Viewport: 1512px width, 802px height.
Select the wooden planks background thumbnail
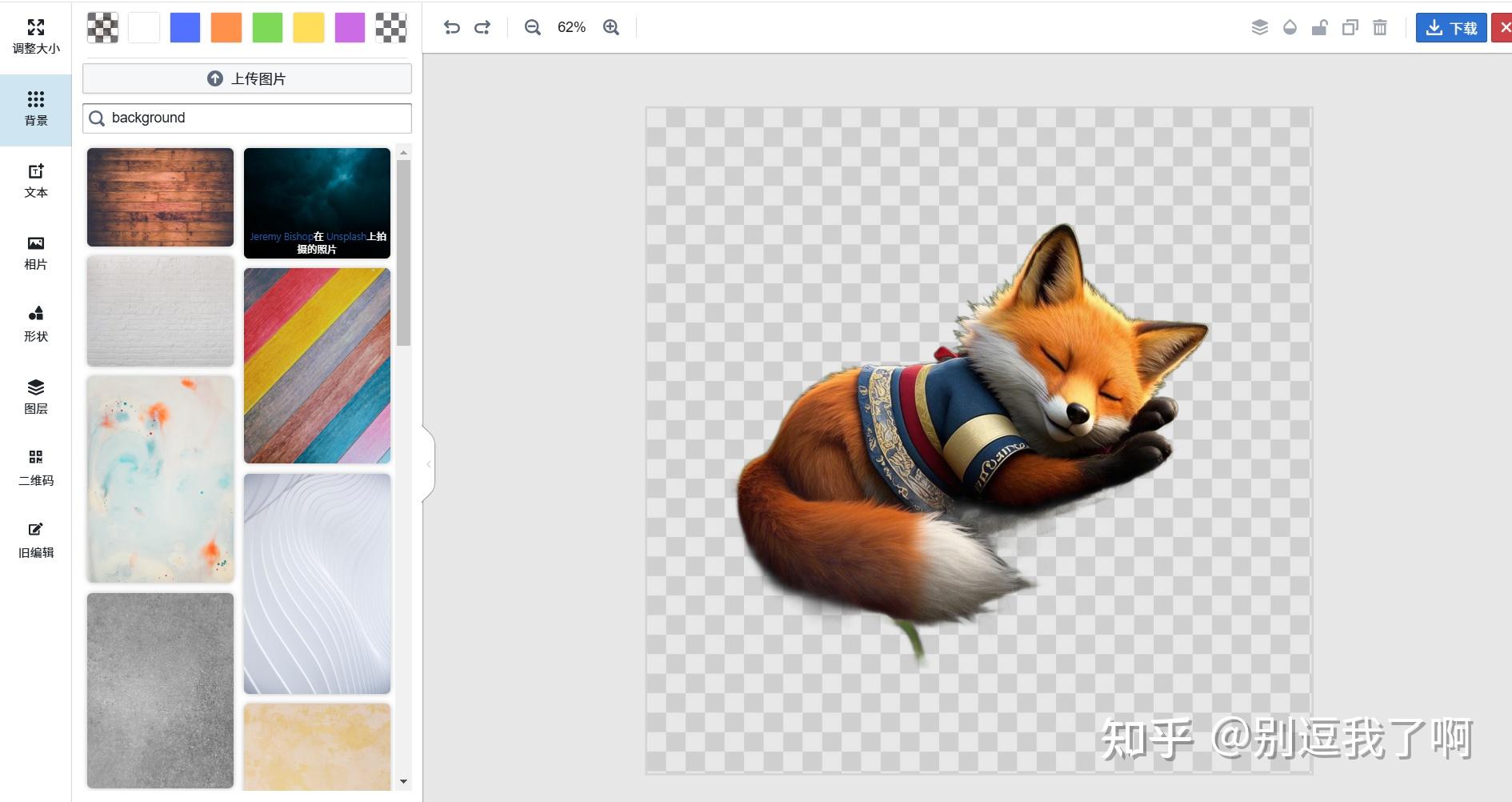coord(160,197)
